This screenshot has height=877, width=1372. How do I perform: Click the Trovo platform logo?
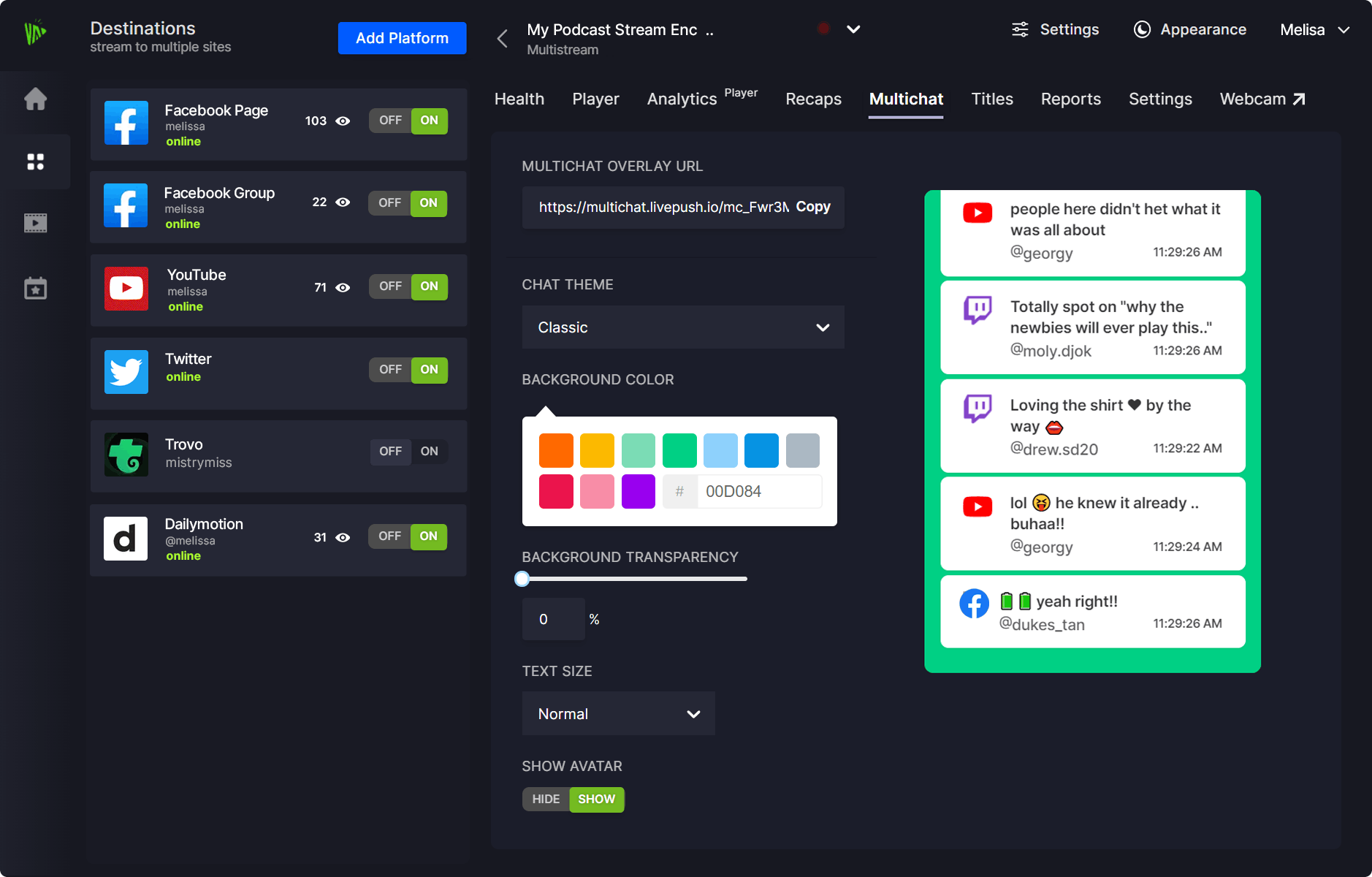pos(126,455)
